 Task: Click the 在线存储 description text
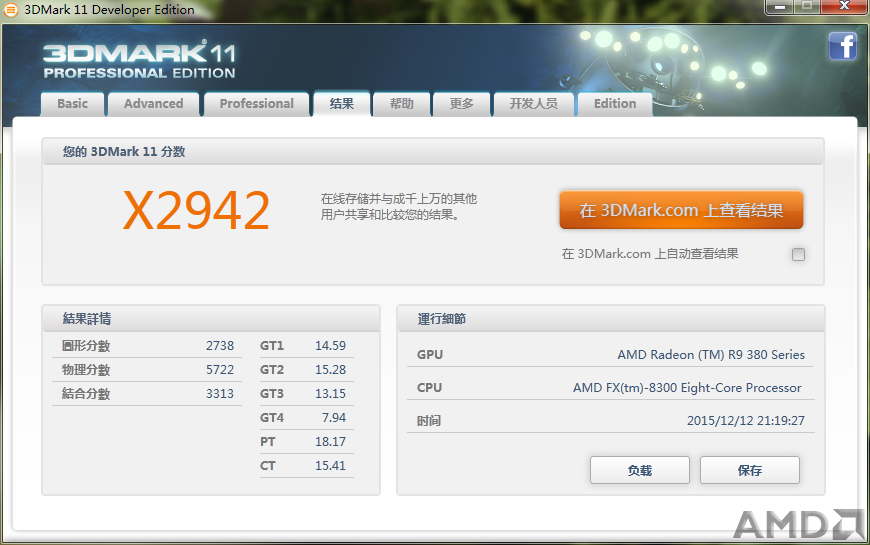pos(398,206)
